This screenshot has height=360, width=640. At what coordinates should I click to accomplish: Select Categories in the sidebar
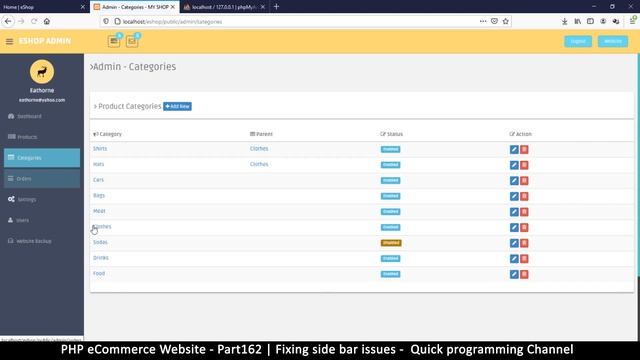pyautogui.click(x=42, y=158)
